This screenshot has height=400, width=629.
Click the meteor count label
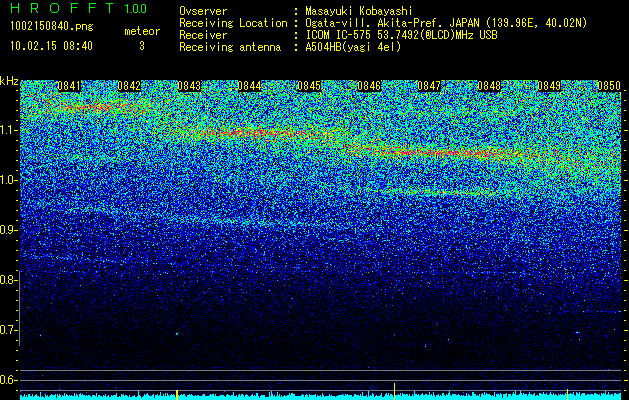click(x=142, y=31)
